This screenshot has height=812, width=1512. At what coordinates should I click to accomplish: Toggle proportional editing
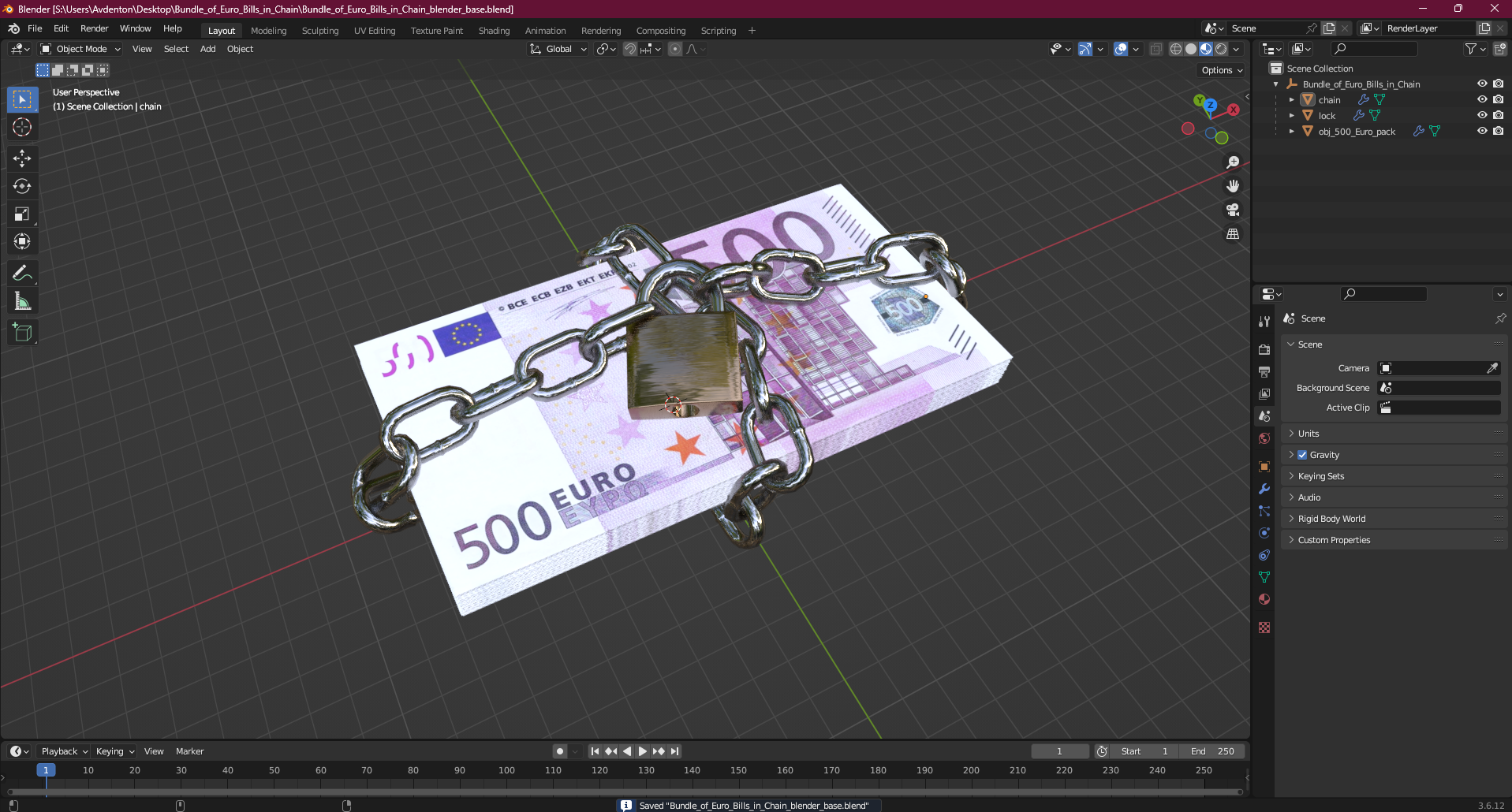click(675, 49)
